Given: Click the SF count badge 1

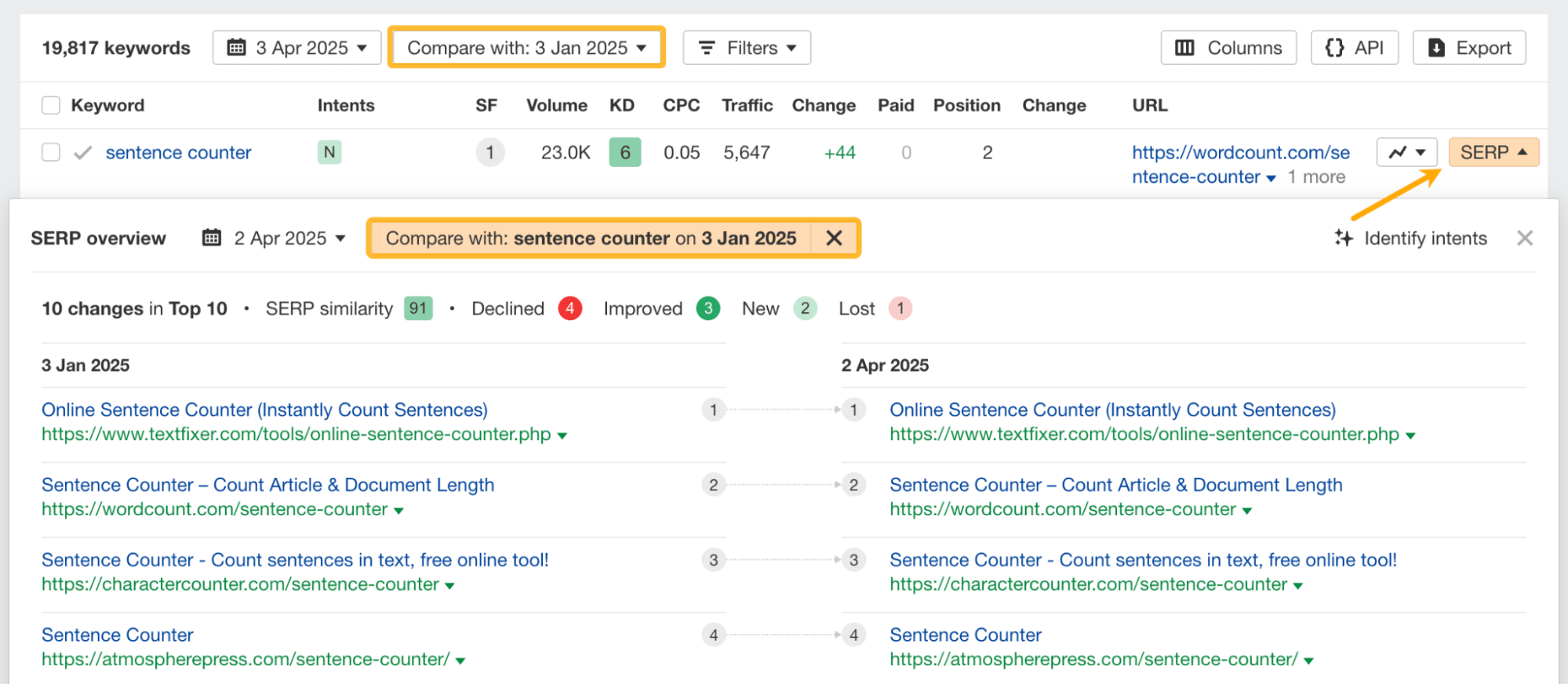Looking at the screenshot, I should pos(489,152).
